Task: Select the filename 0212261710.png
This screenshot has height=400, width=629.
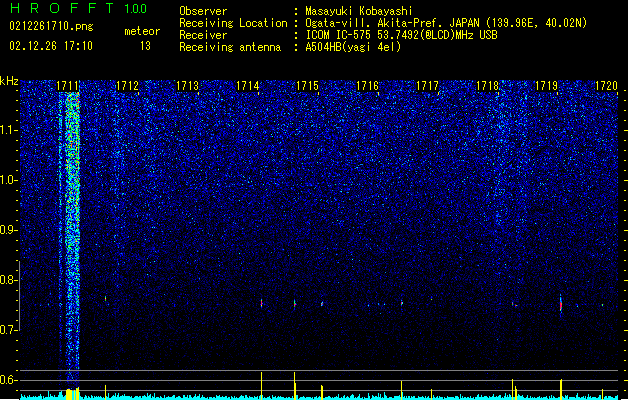Action: [51, 26]
